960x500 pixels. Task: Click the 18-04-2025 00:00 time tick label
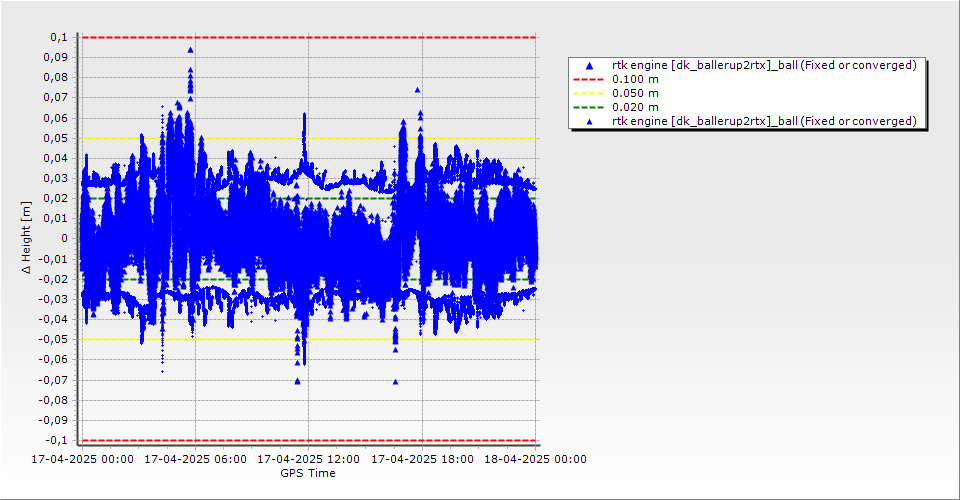point(535,460)
